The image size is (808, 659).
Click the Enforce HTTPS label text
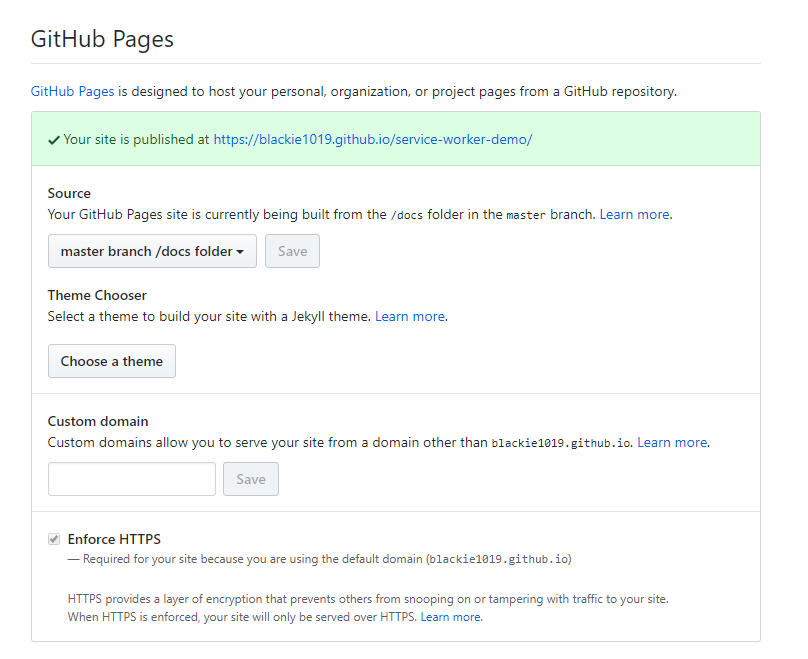[x=114, y=539]
